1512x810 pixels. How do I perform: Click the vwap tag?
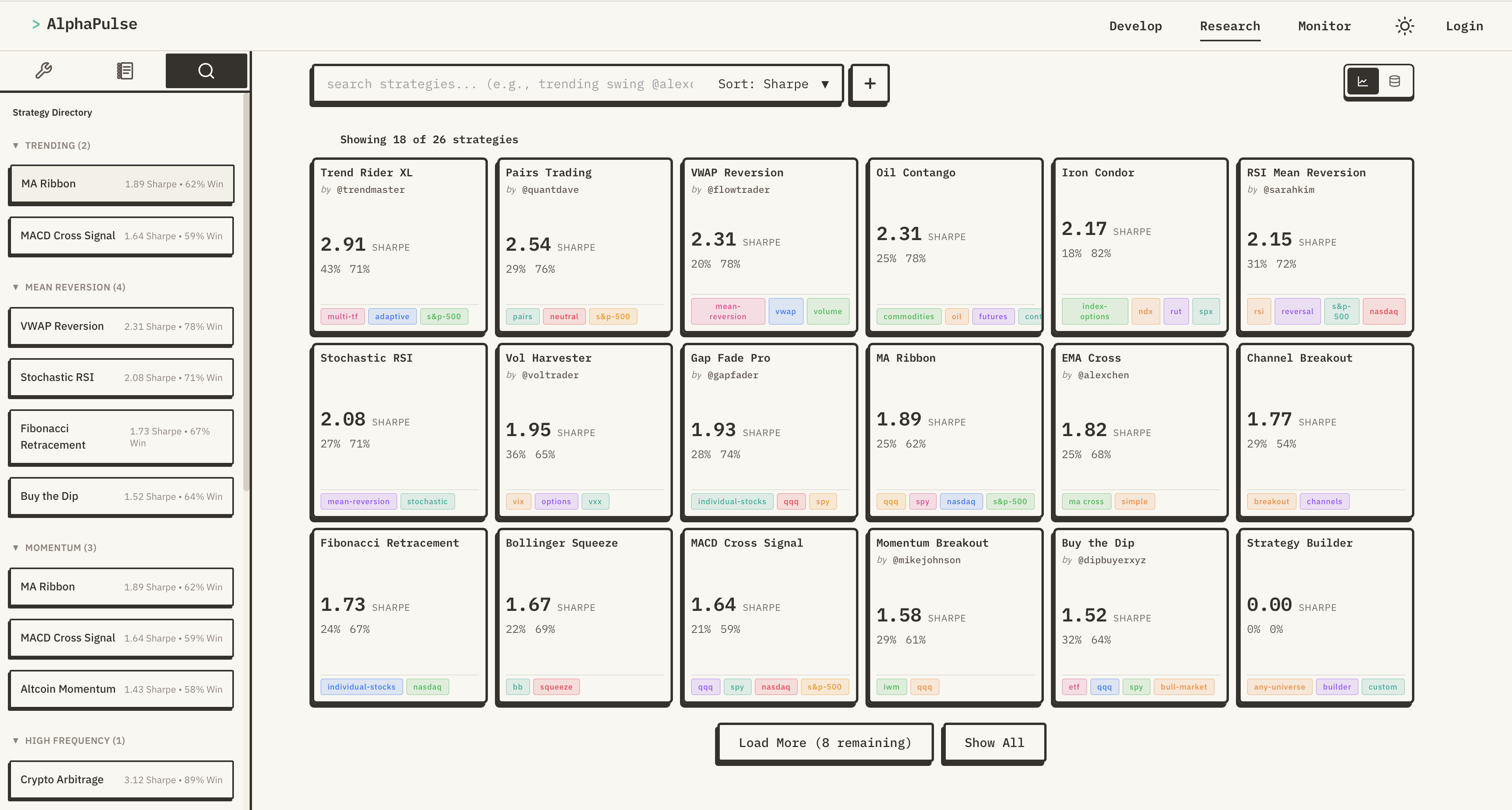click(786, 311)
